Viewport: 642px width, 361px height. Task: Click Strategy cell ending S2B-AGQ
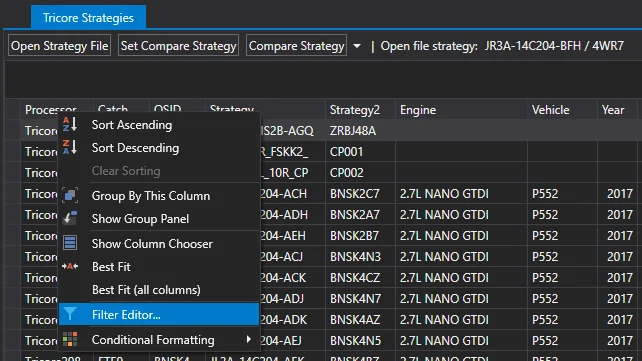point(292,131)
